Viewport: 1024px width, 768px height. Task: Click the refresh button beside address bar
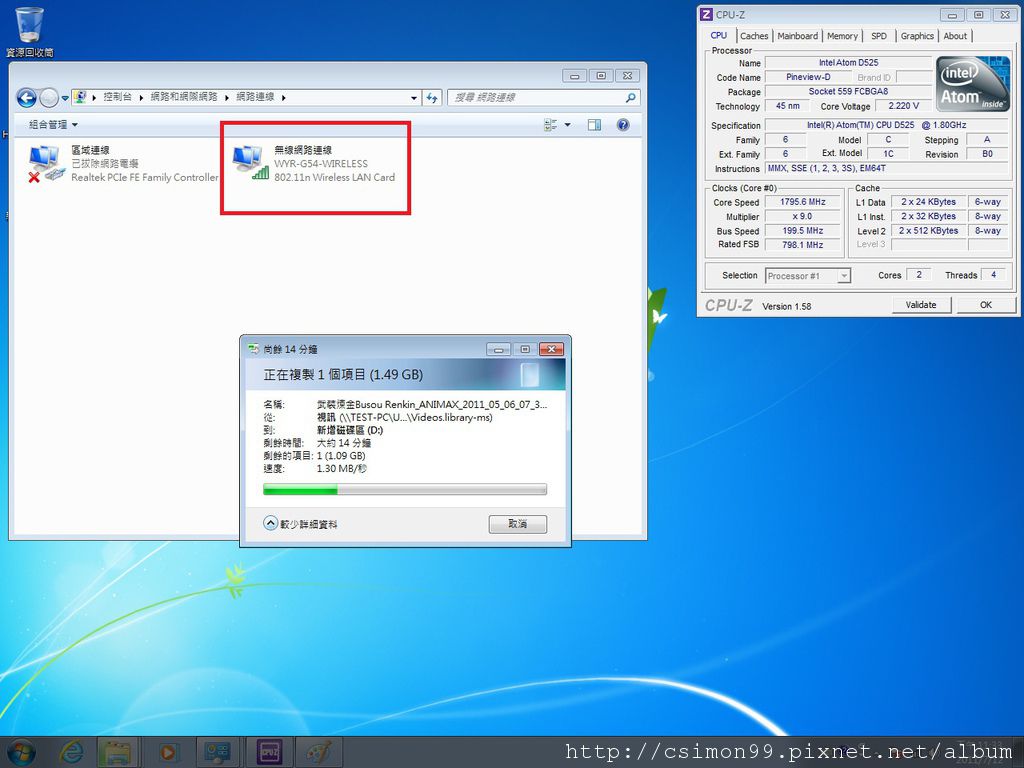point(432,97)
